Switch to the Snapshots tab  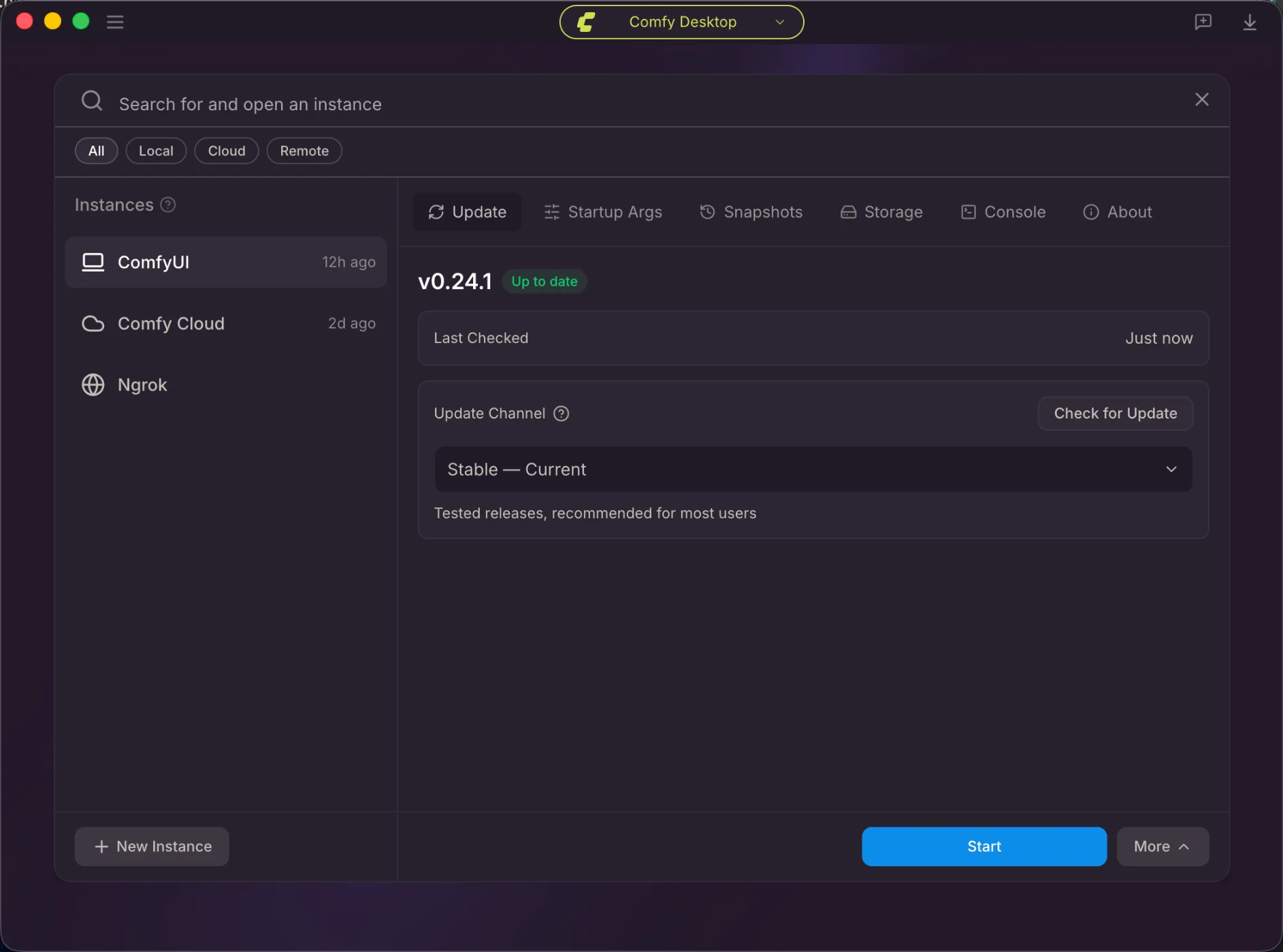point(751,212)
